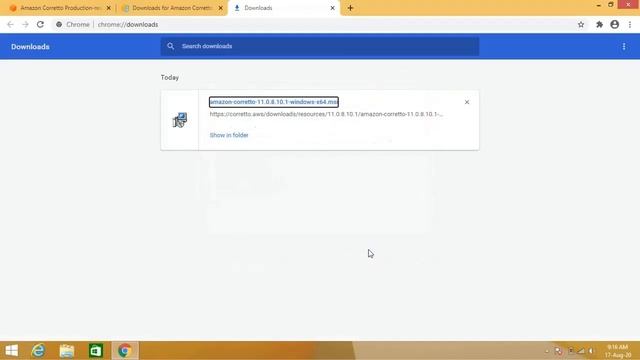This screenshot has width=640, height=360.
Task: Click the search magnifier icon
Action: click(x=171, y=46)
